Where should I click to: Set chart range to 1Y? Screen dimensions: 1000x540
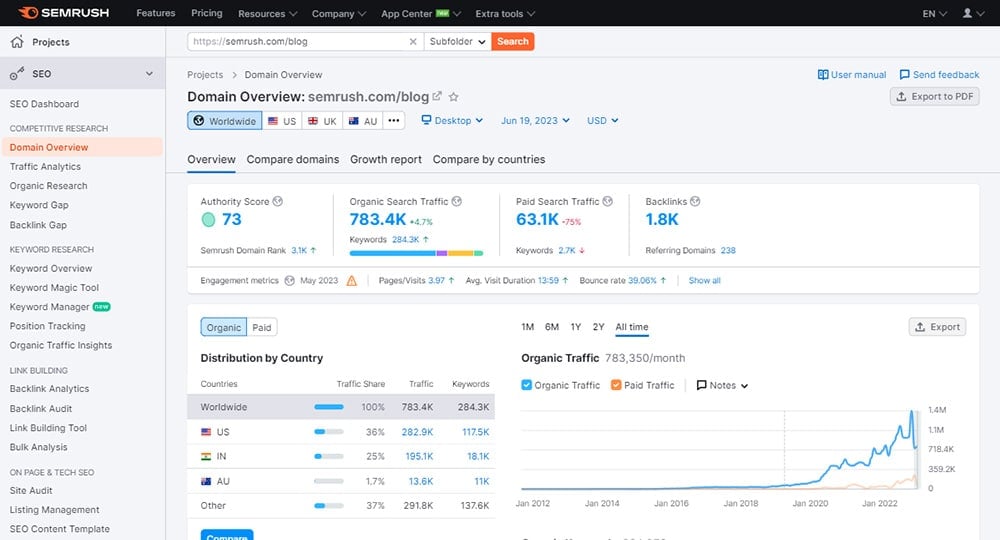pyautogui.click(x=576, y=327)
